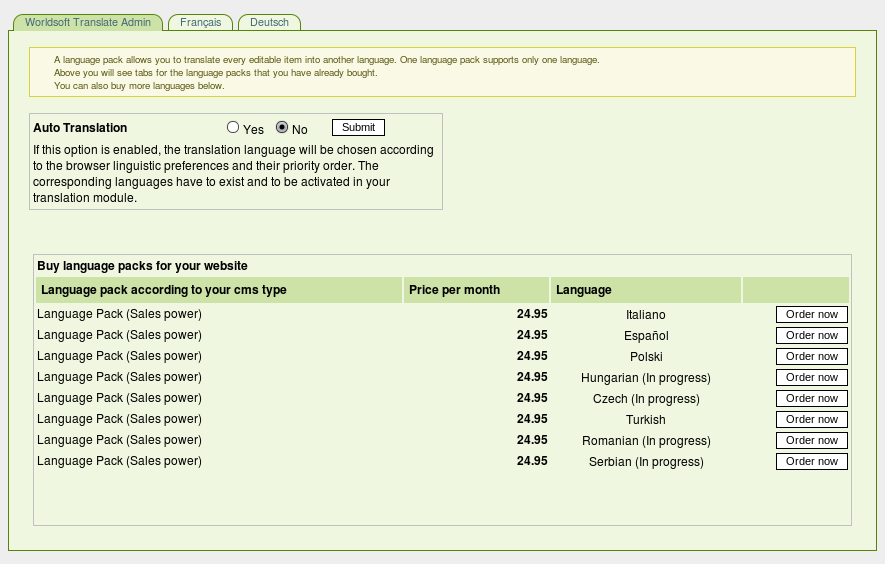Click the Auto Translation label
Screen dimensions: 885x564
(80, 128)
